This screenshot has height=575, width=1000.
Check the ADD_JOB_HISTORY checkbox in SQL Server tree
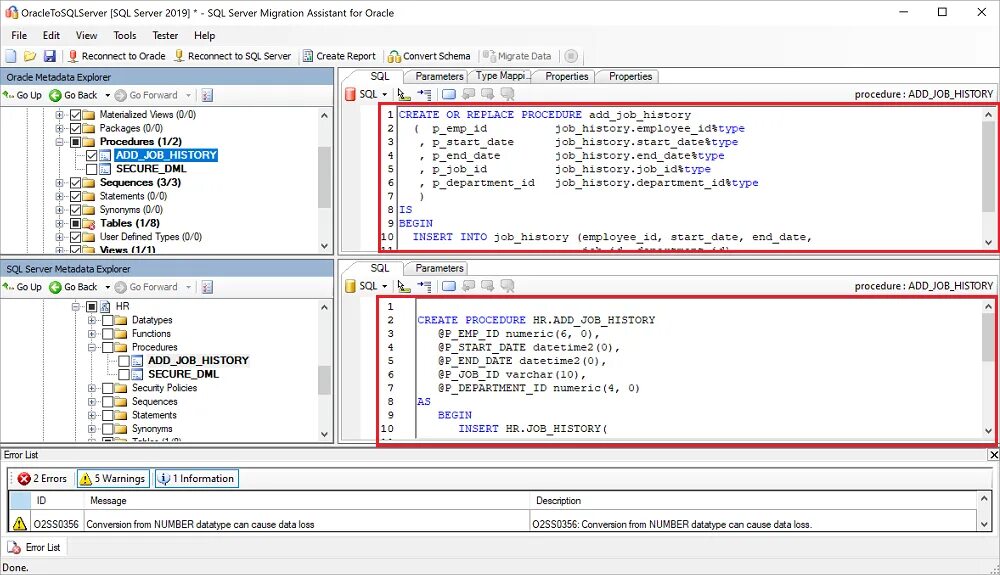[124, 361]
